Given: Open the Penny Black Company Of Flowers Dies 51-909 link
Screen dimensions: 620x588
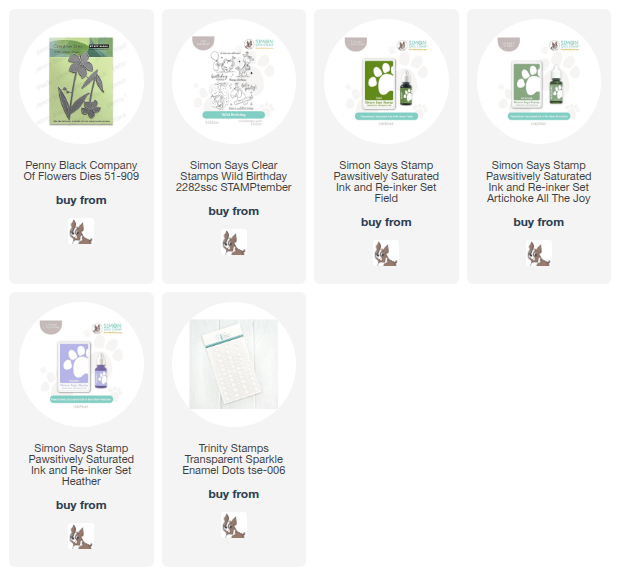Looking at the screenshot, I should 81,171.
